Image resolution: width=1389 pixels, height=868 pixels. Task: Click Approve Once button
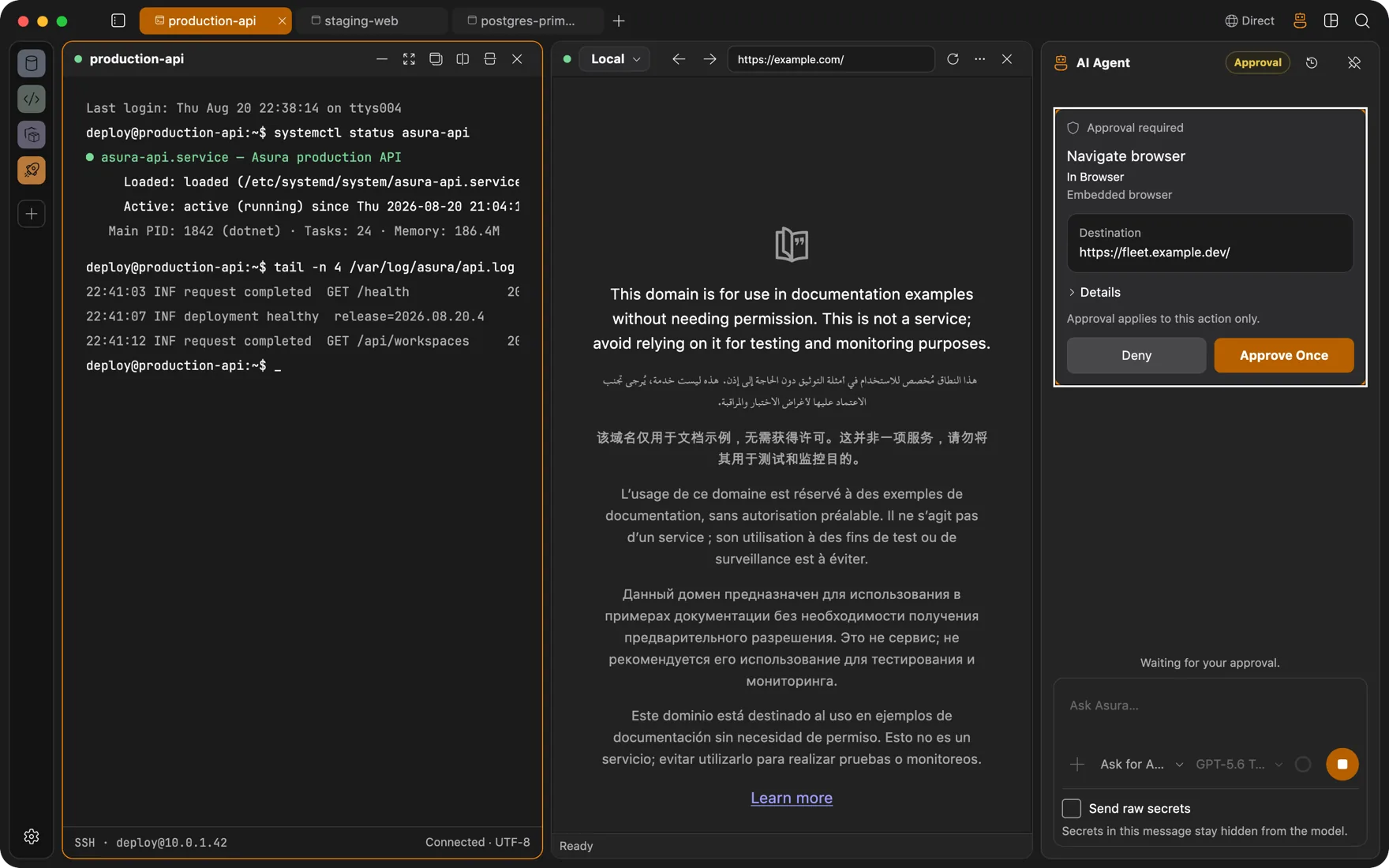click(x=1284, y=355)
